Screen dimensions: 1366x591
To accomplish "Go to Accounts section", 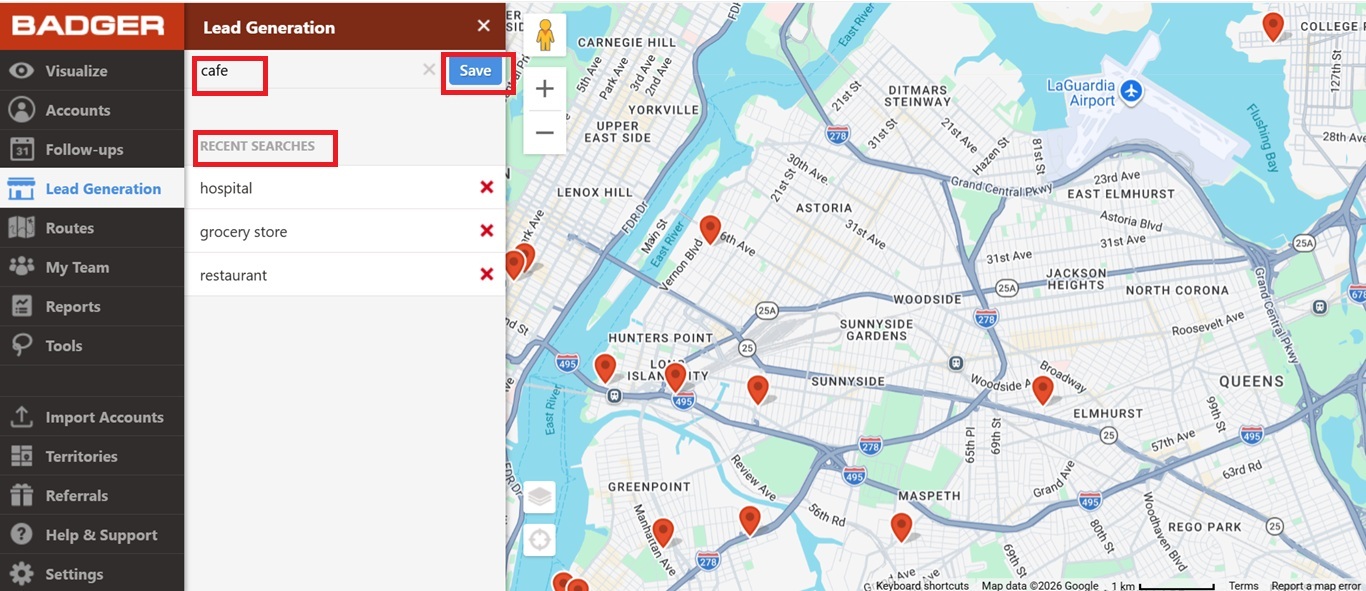I will tap(77, 110).
